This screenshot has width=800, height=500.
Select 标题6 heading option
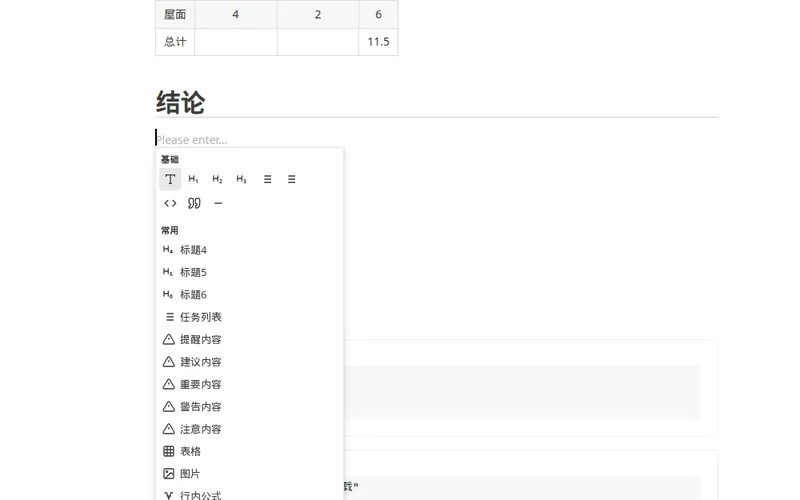pyautogui.click(x=249, y=295)
